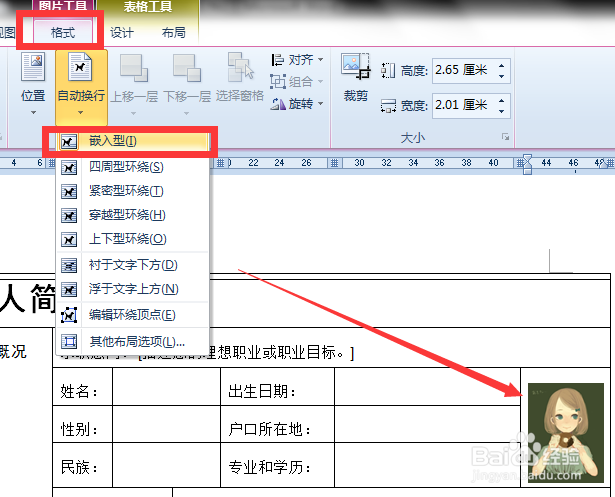This screenshot has height=497, width=615.
Task: Choose 嵌入型(I) inline wrap option
Action: pos(133,141)
